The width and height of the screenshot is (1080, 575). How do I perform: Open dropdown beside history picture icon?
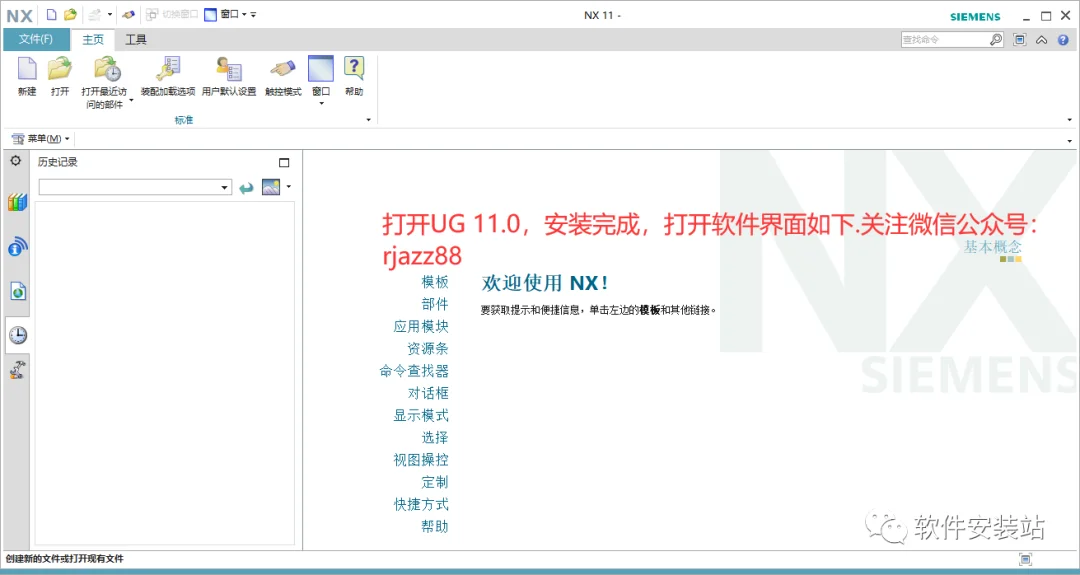click(289, 187)
